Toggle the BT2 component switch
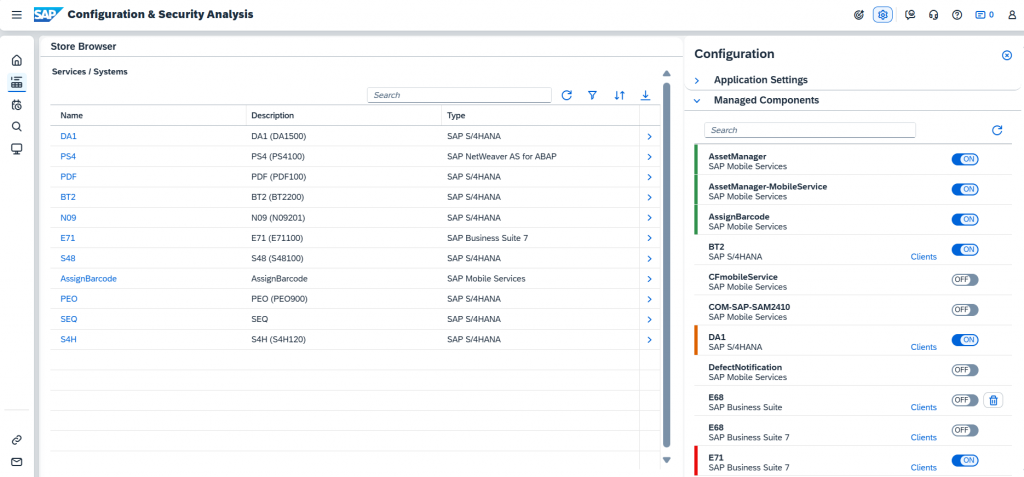Image resolution: width=1024 pixels, height=477 pixels. [965, 250]
